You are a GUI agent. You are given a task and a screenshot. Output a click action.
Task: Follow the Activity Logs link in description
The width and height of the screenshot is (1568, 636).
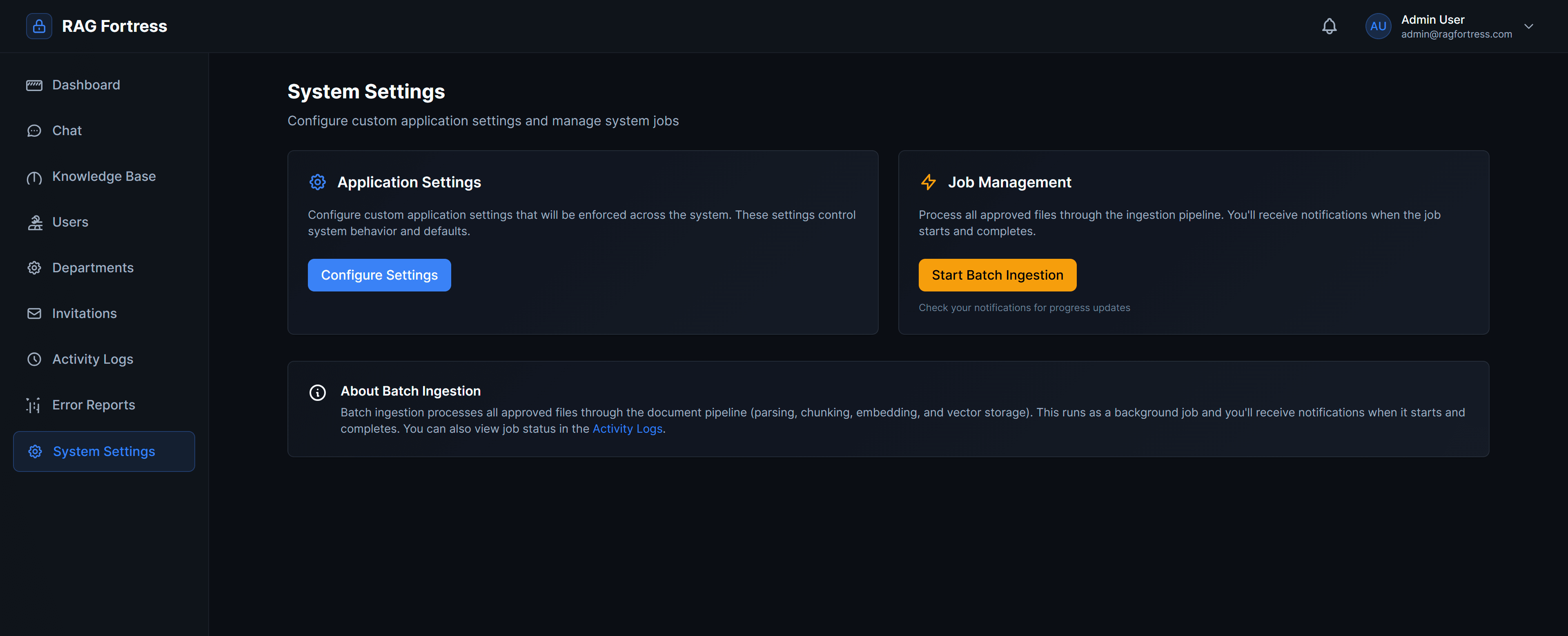(627, 429)
